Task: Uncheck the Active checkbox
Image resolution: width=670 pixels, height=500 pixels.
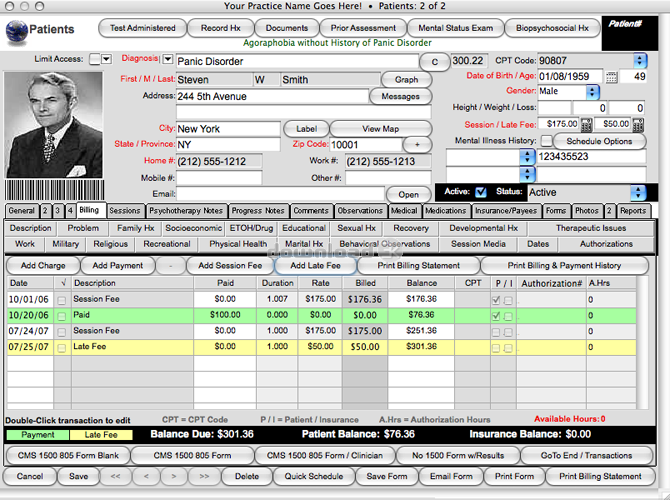Action: (481, 192)
